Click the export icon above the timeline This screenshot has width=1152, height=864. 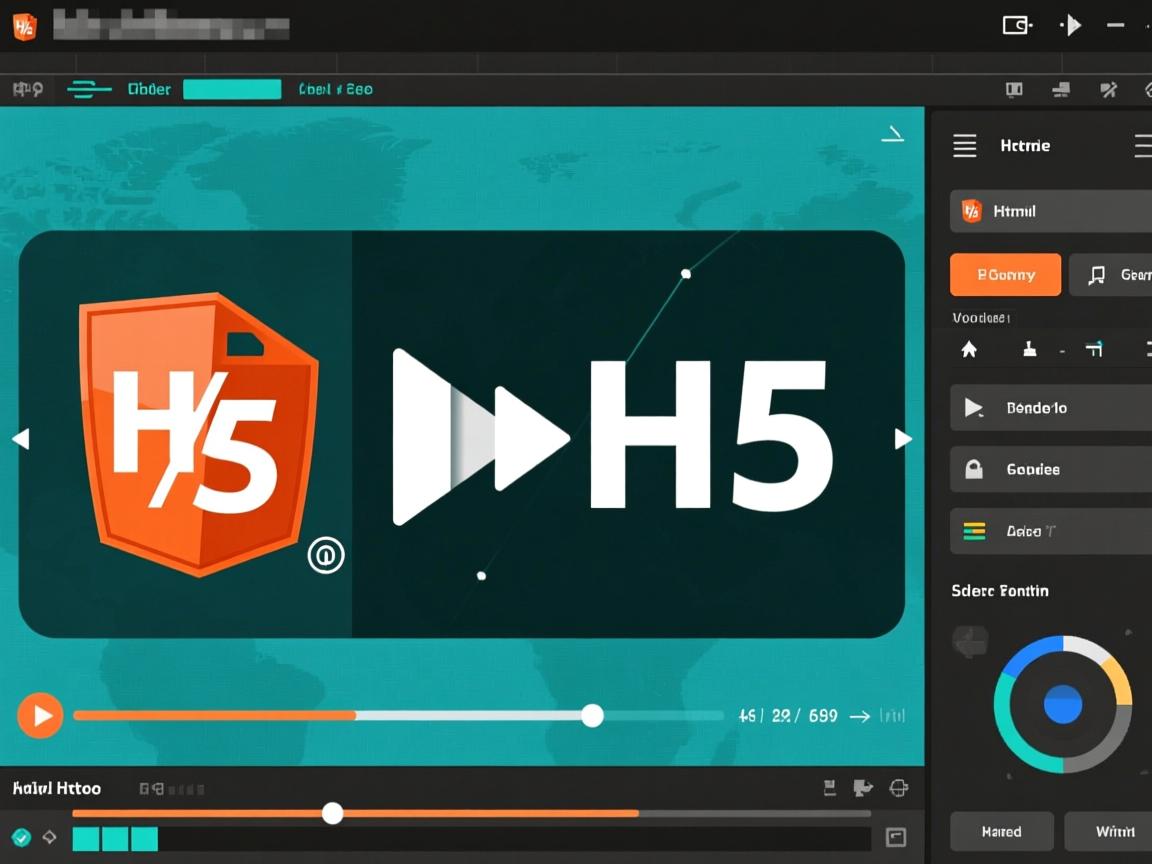(x=829, y=788)
